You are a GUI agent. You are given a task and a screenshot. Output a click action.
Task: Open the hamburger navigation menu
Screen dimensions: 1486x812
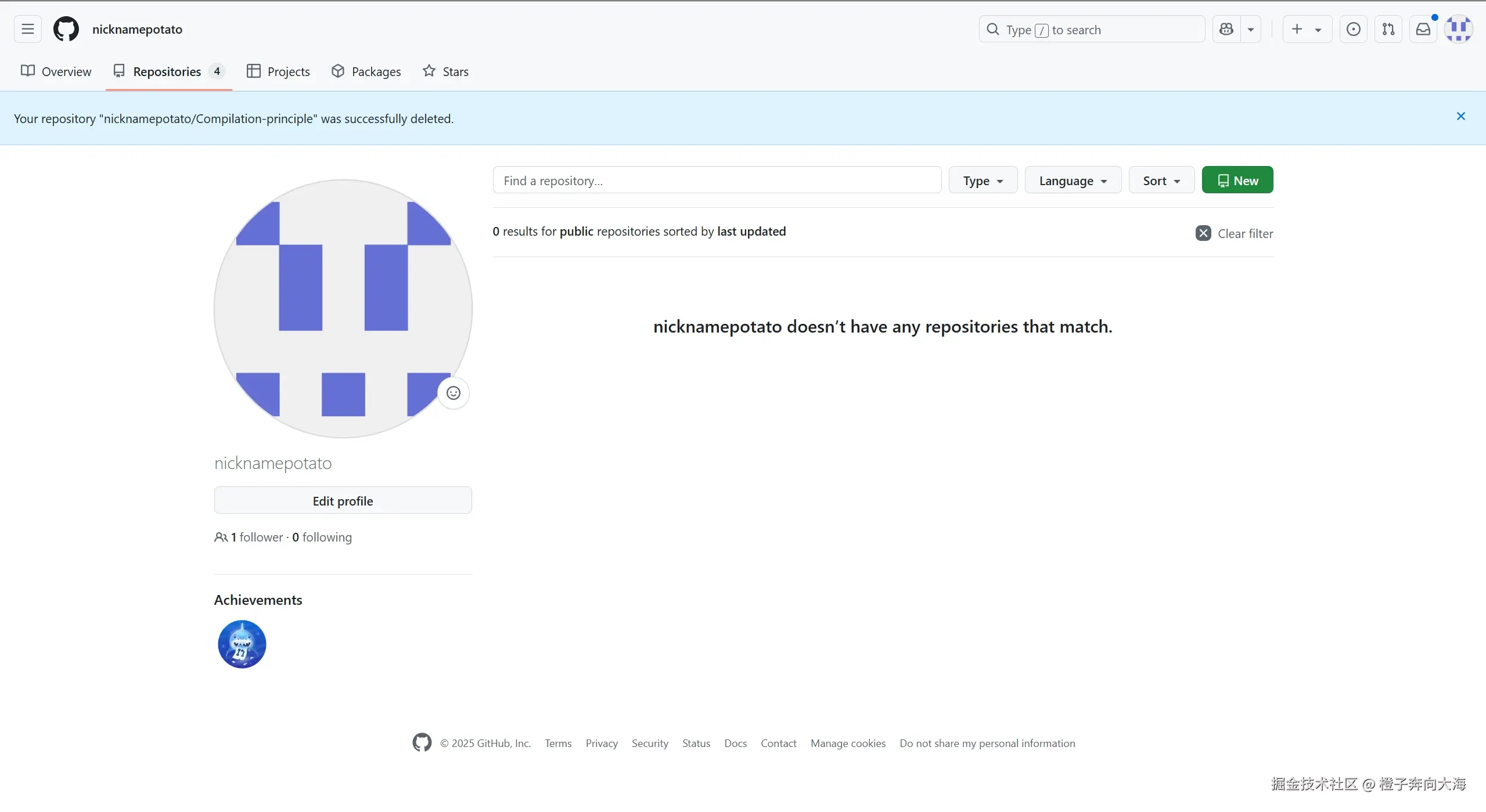(27, 29)
